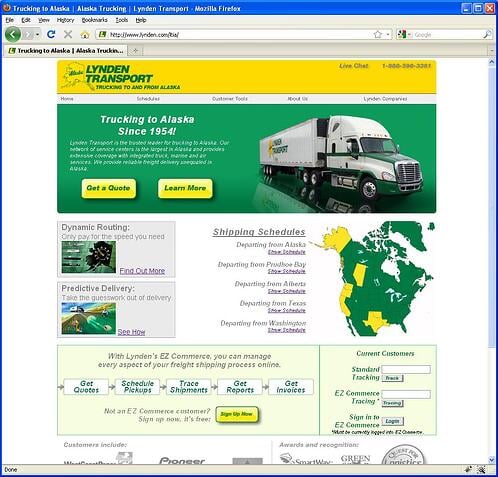Follow the See How link
This screenshot has width=498, height=477.
[131, 332]
